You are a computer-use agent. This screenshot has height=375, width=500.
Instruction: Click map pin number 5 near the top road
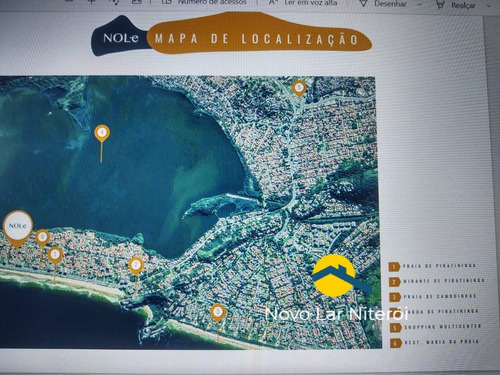tap(299, 88)
